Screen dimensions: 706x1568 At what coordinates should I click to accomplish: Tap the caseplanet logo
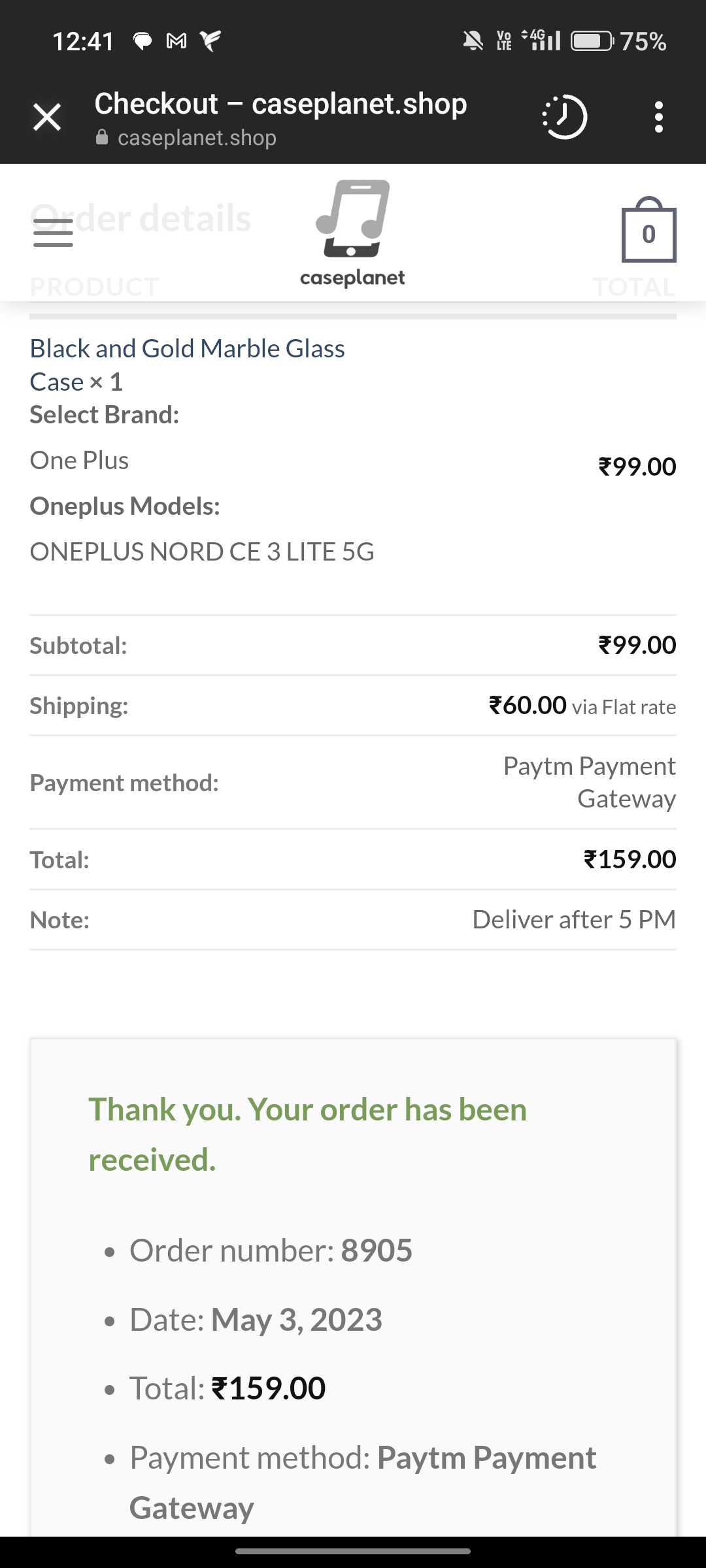pos(352,233)
